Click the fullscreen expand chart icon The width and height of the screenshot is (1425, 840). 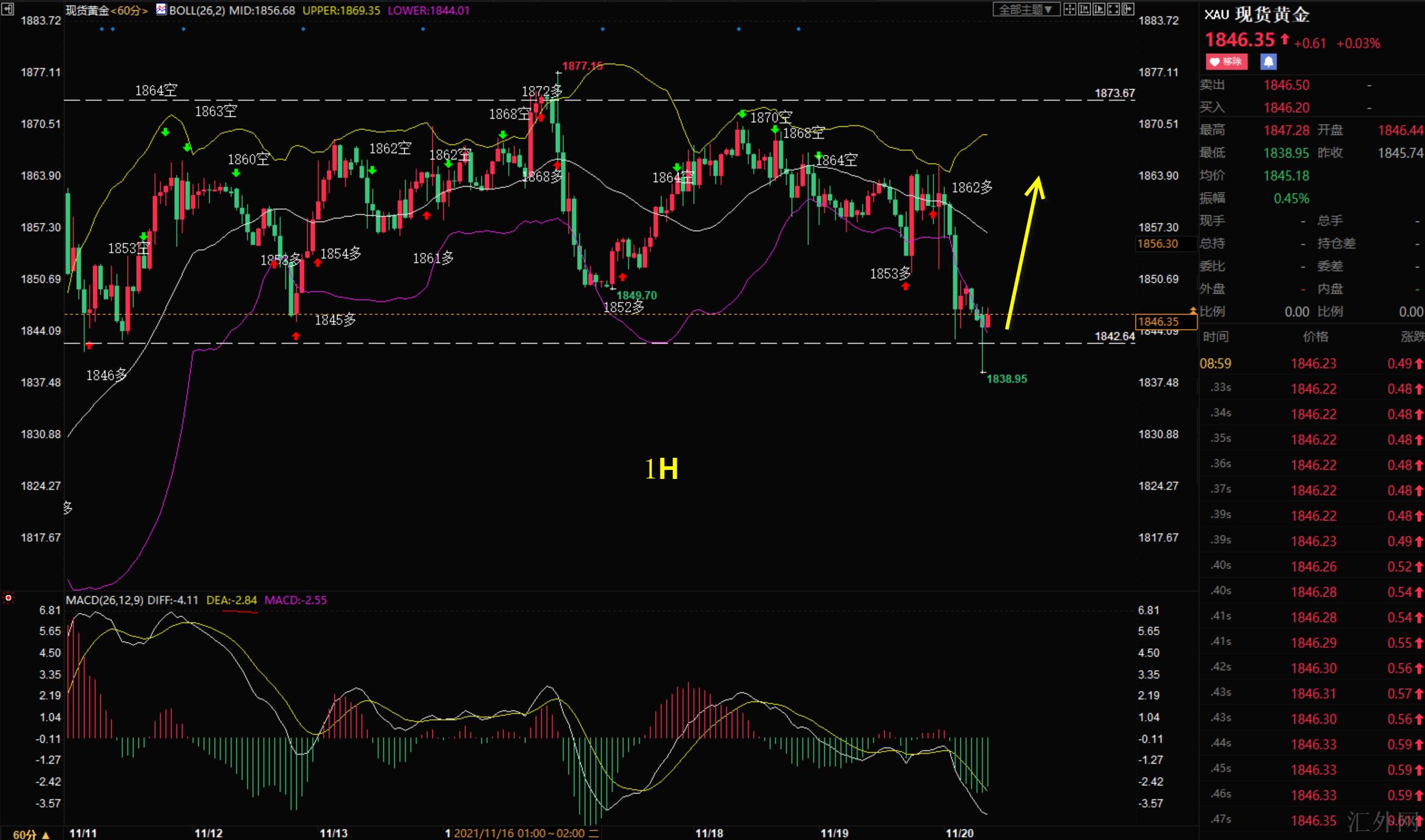coord(1114,9)
